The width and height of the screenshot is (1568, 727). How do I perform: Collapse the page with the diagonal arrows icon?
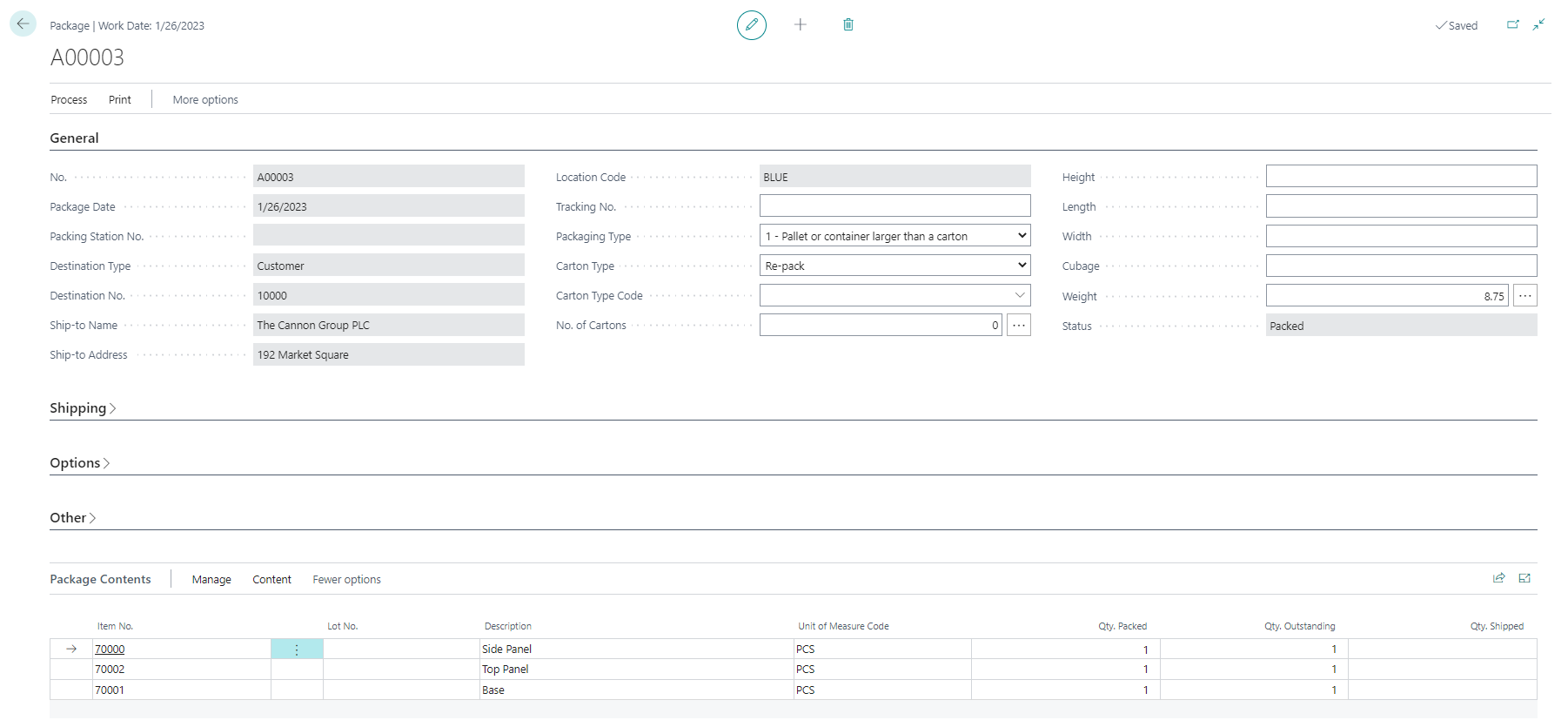coord(1538,25)
